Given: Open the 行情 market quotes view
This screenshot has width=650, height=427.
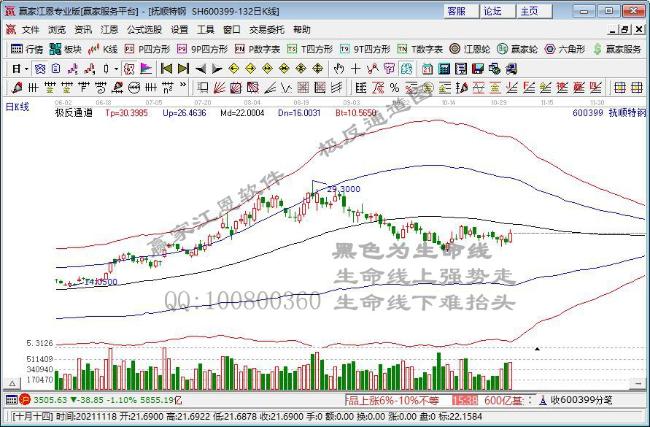Looking at the screenshot, I should 27,49.
